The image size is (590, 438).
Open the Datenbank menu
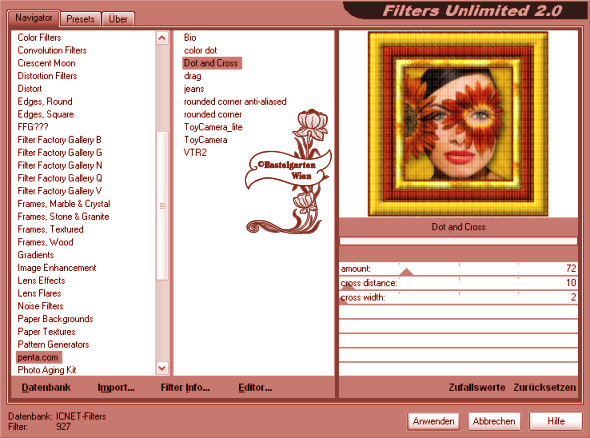click(x=46, y=388)
